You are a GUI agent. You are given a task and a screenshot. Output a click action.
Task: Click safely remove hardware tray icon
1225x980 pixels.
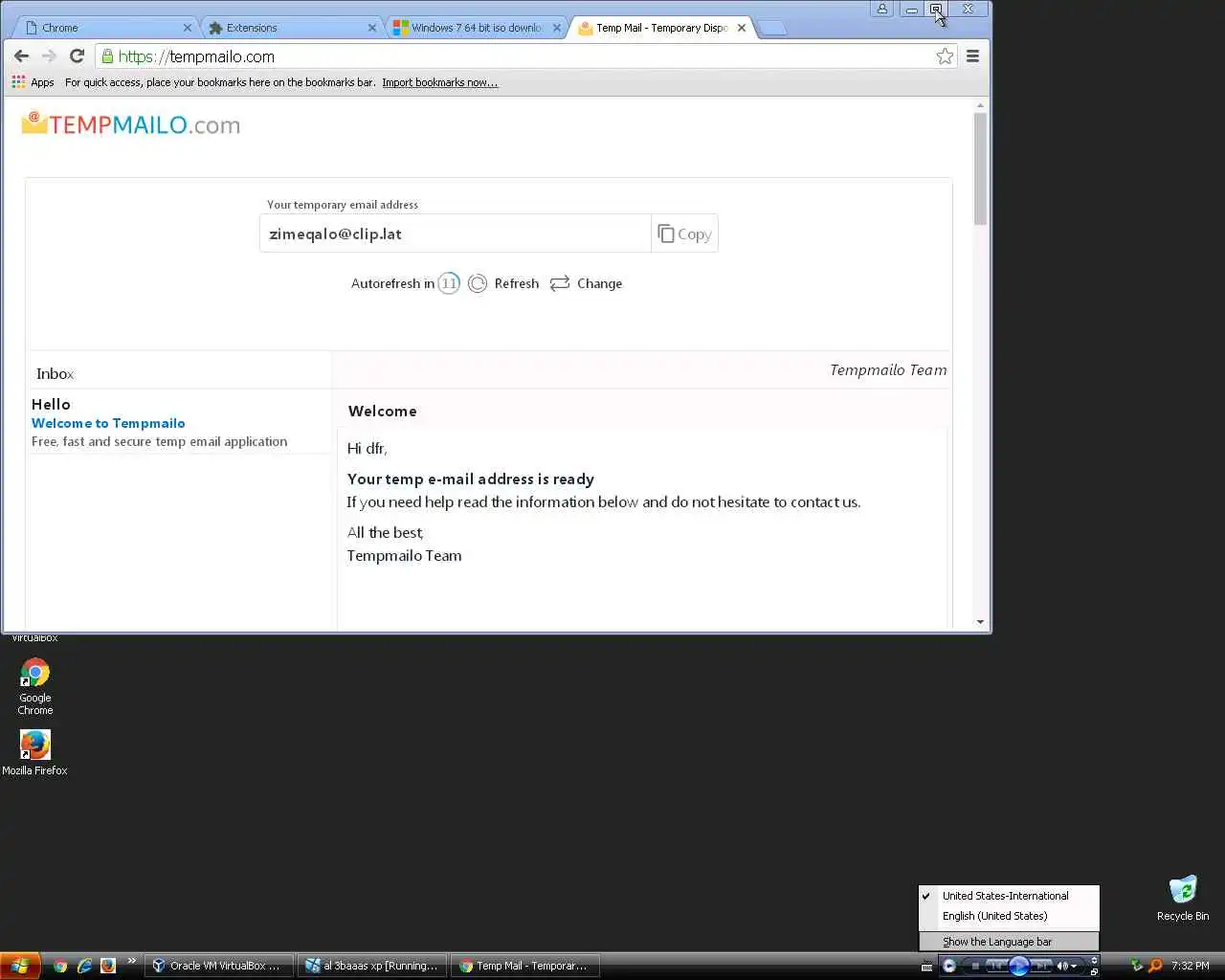1137,966
